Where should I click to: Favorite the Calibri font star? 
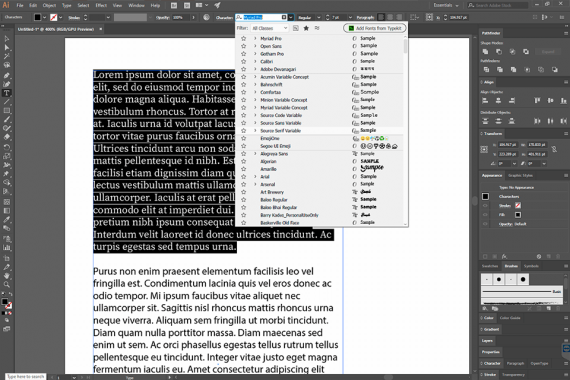click(244, 61)
